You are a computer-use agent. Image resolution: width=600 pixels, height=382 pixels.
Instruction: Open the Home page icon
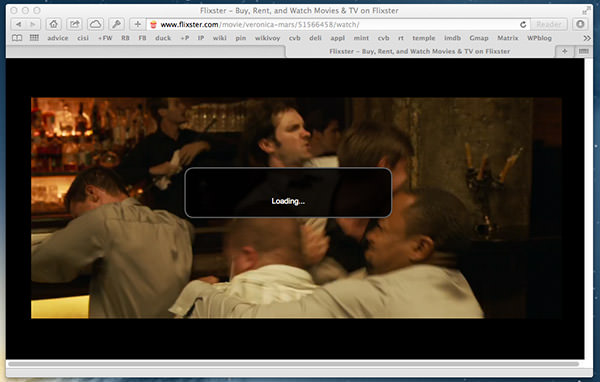pos(54,24)
